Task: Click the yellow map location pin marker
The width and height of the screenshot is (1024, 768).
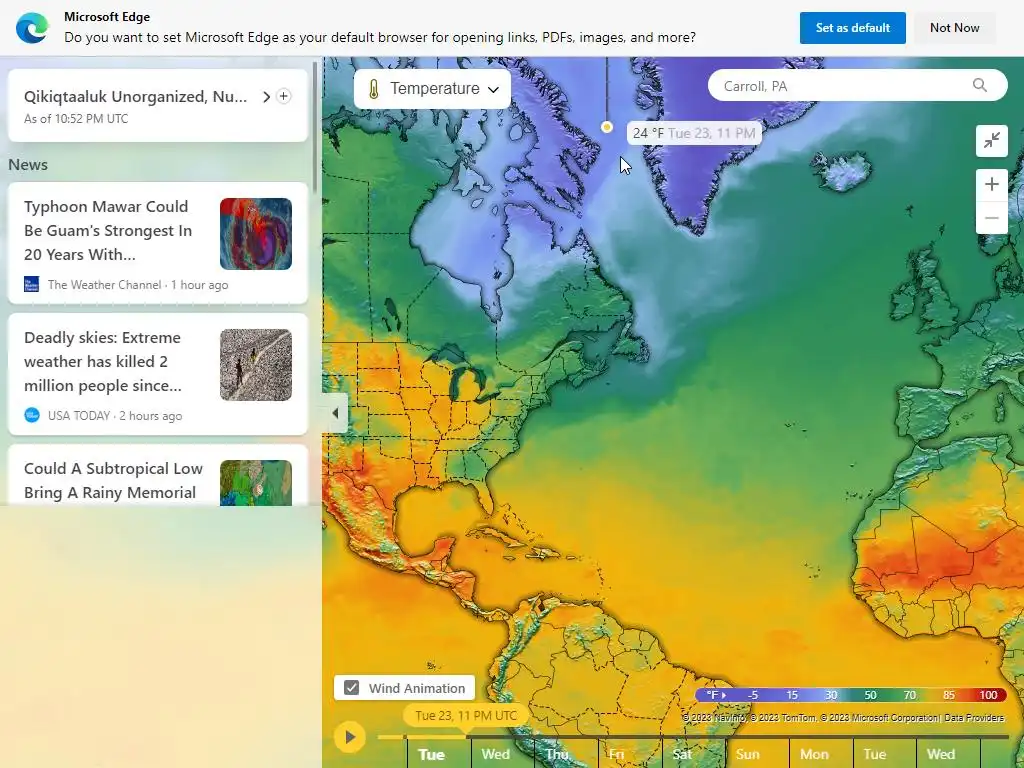Action: pos(607,127)
